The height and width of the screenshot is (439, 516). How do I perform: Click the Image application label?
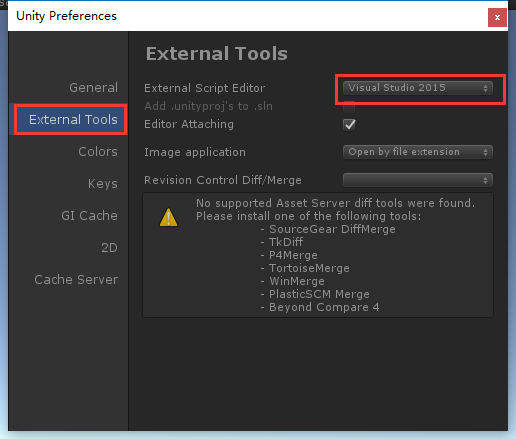coord(195,152)
